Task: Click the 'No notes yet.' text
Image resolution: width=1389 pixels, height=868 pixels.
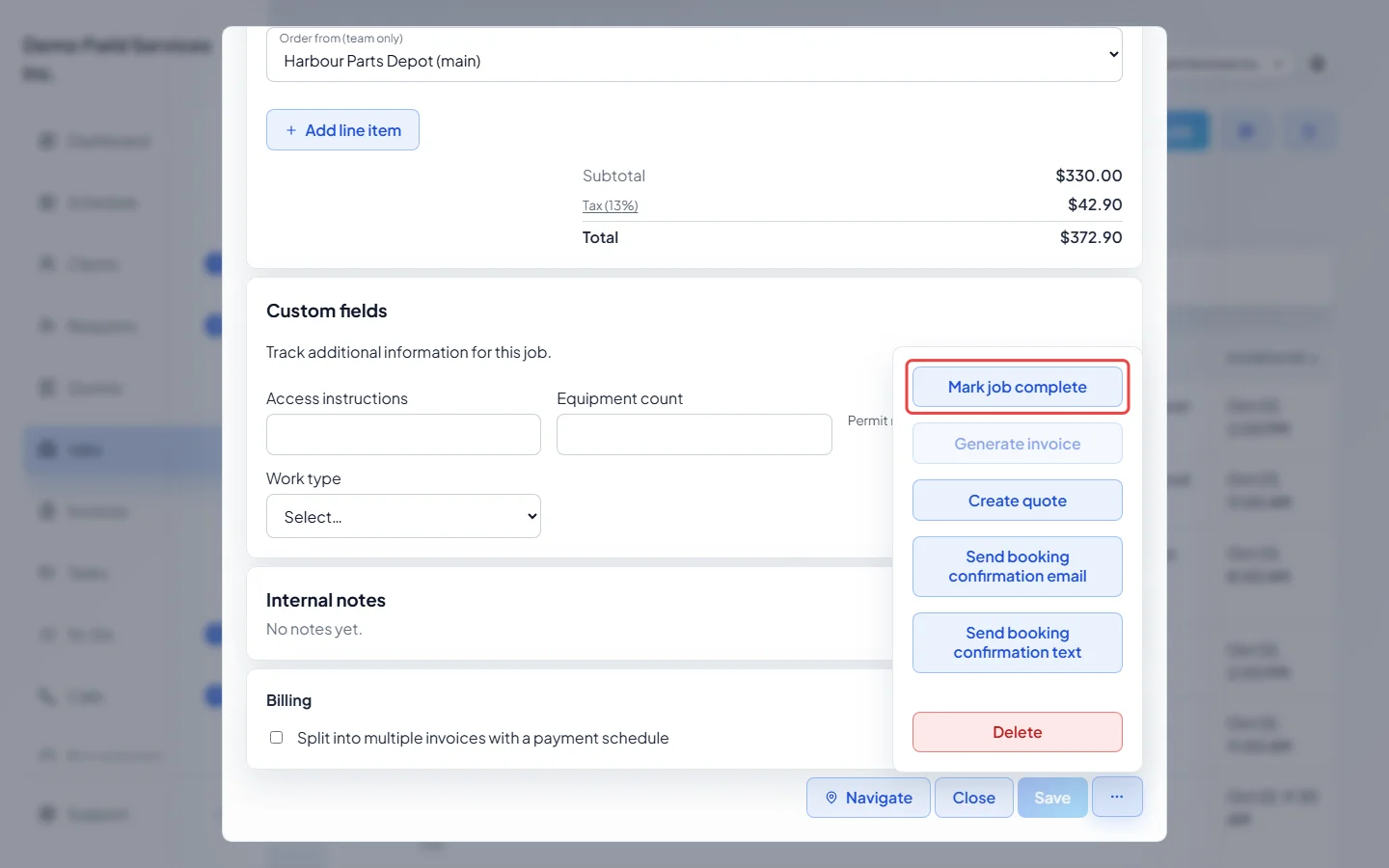Action: coord(314,629)
